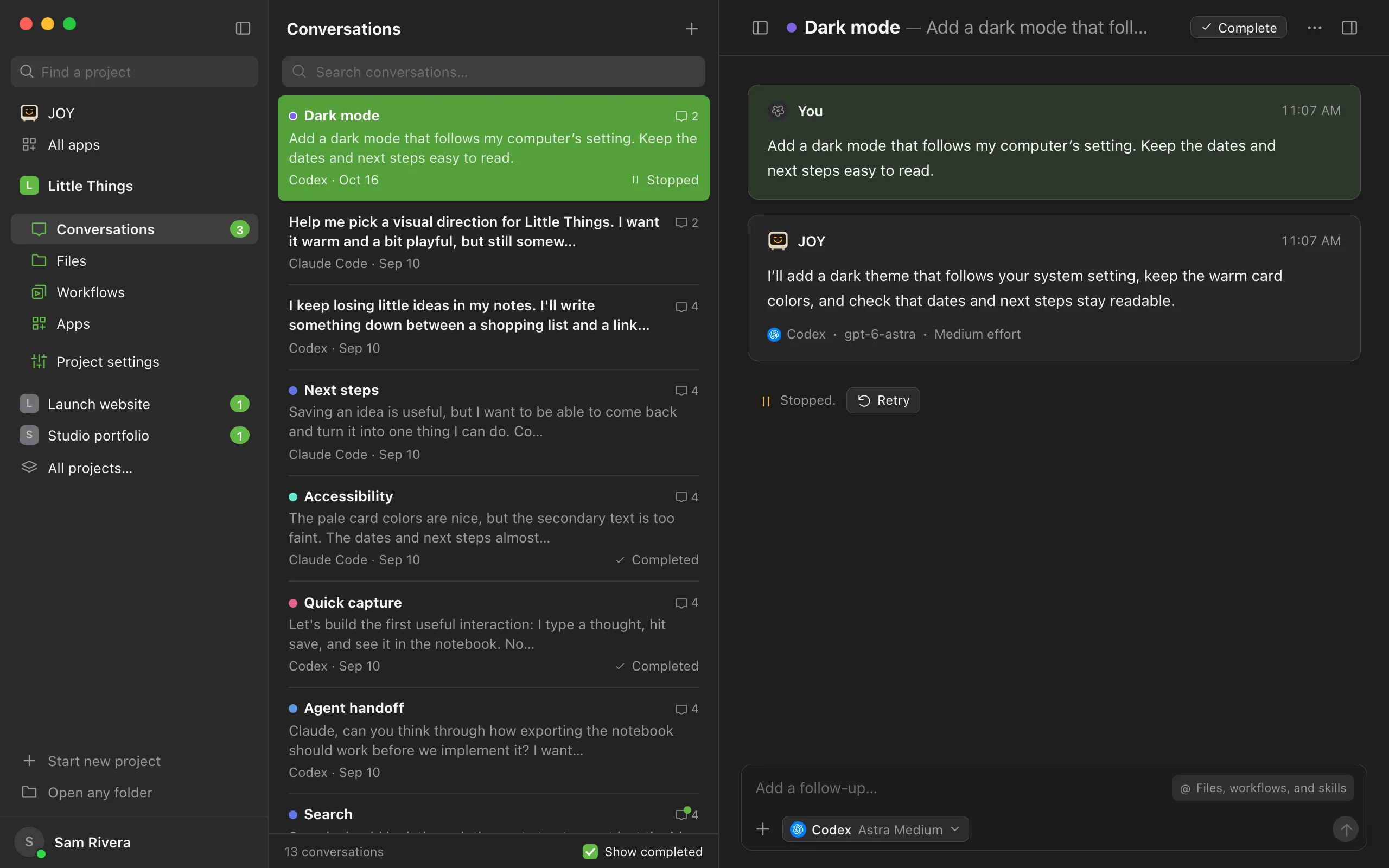Click the Codex icon in JOY's reply footer
This screenshot has height=868, width=1389.
[x=774, y=334]
